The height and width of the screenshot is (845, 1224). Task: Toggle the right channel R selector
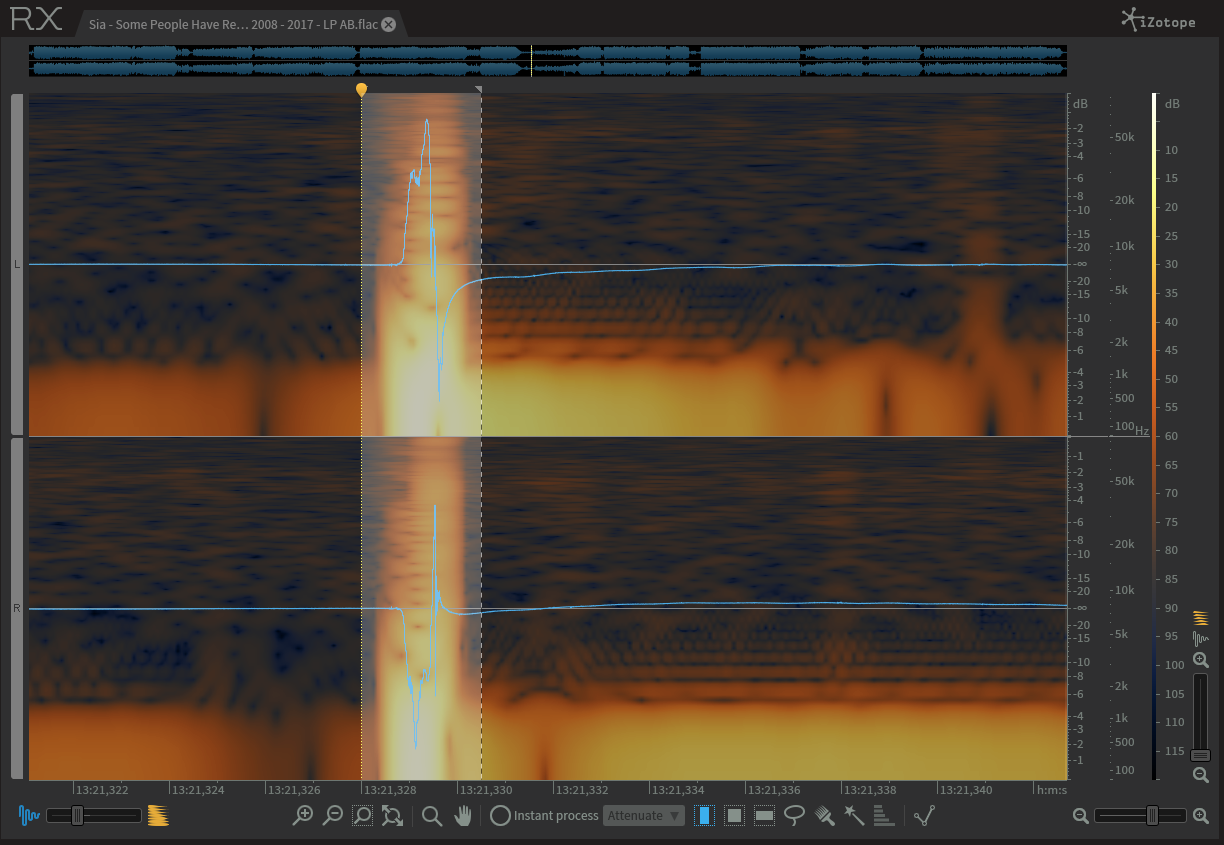click(17, 608)
